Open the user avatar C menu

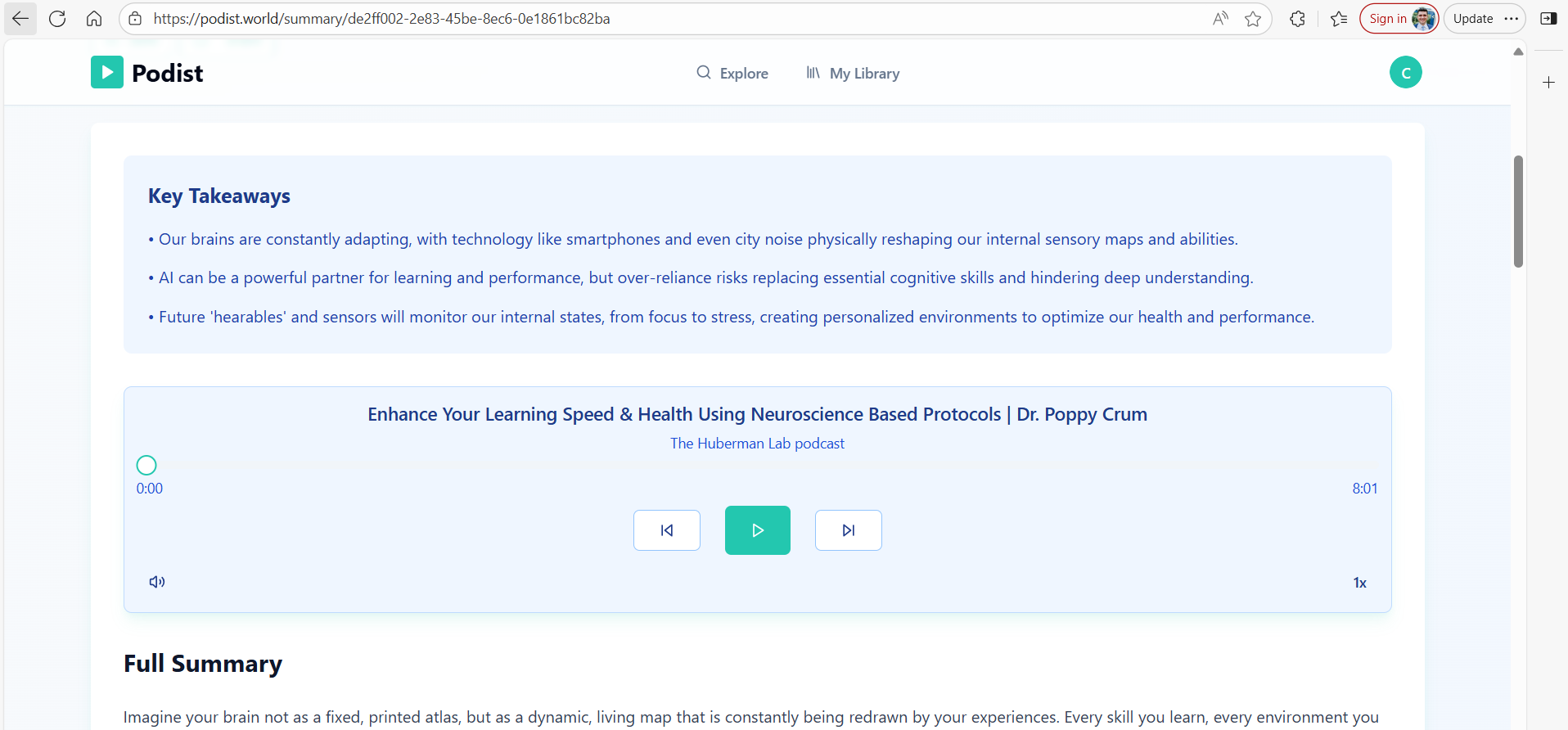coord(1406,72)
